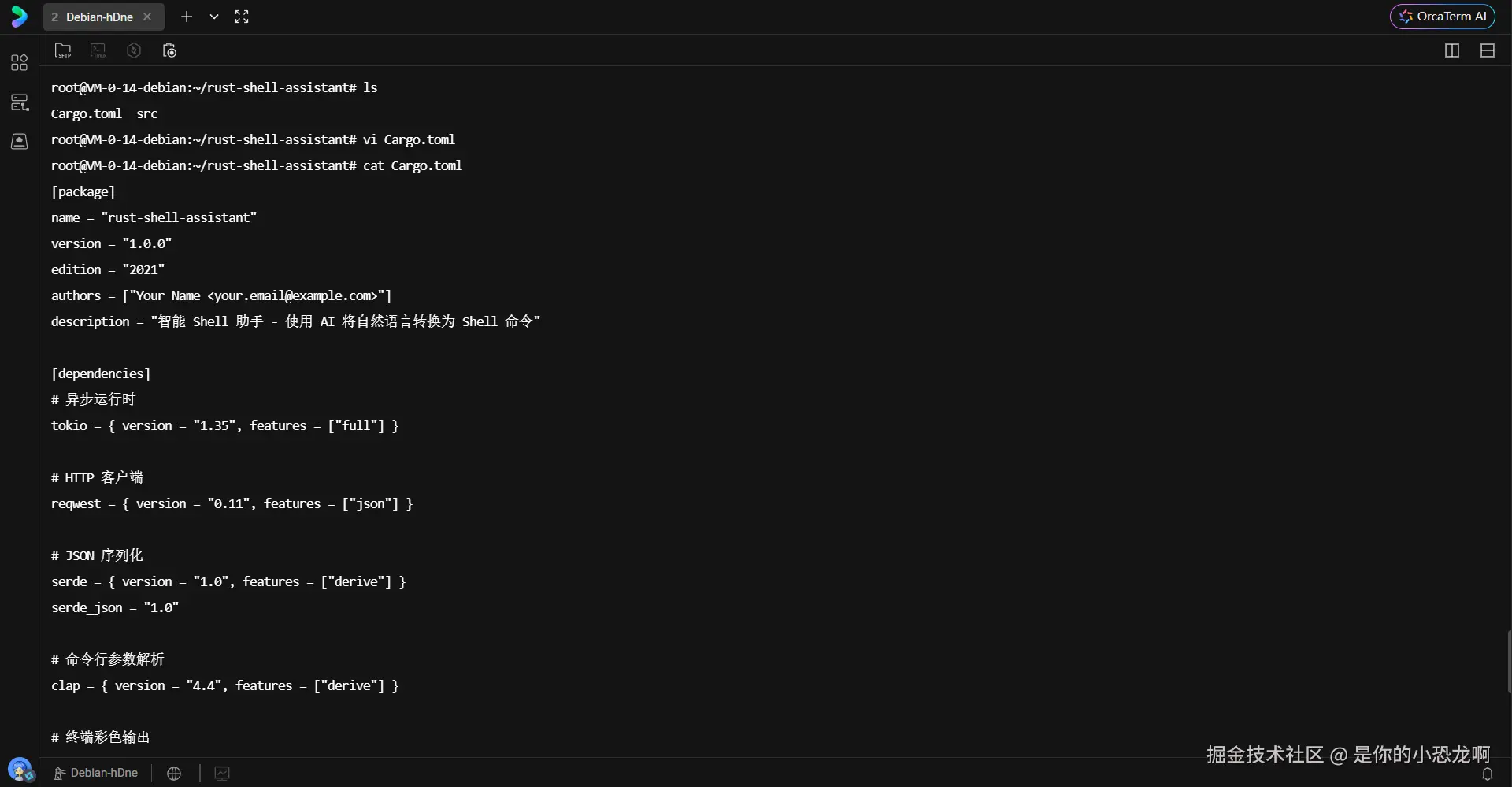
Task: Click the hexagon plugin icon in toolbar
Action: point(133,50)
